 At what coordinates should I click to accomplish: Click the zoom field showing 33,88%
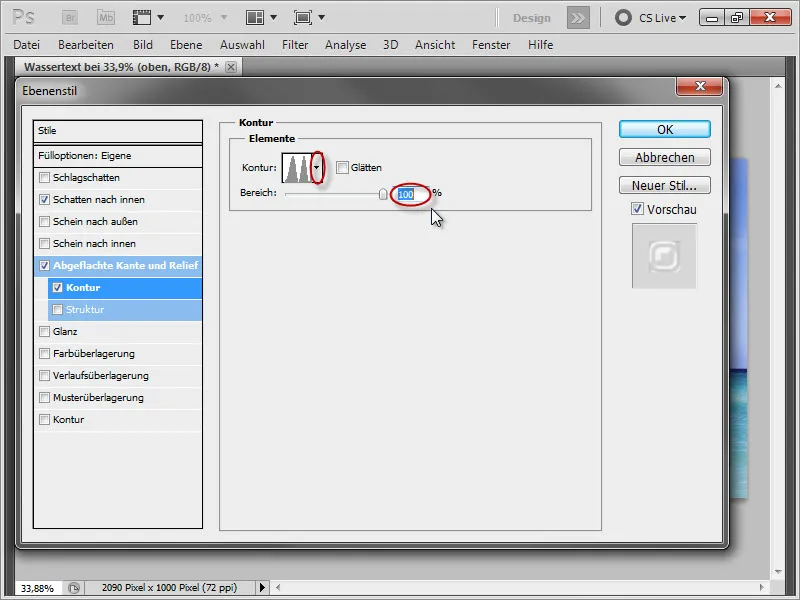pyautogui.click(x=37, y=588)
